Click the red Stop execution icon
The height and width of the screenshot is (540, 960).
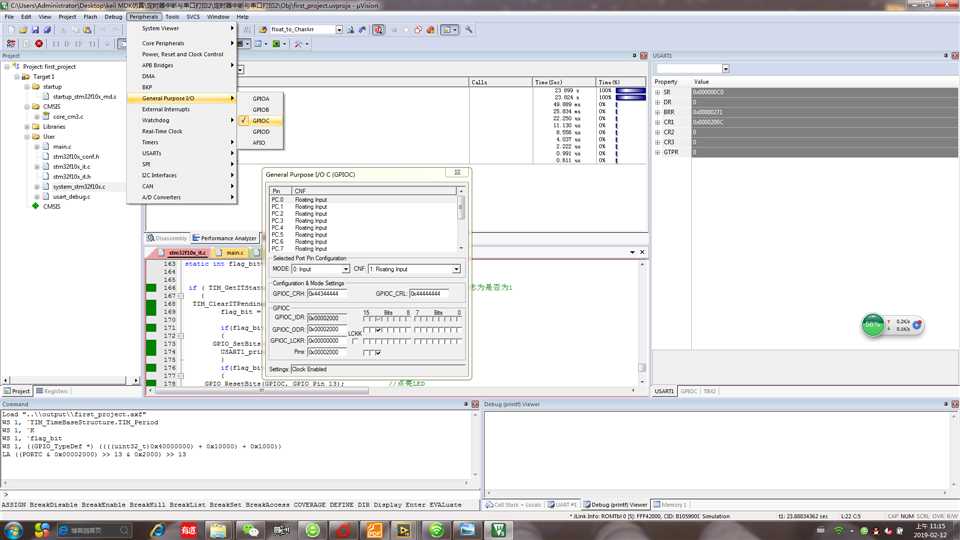(39, 43)
